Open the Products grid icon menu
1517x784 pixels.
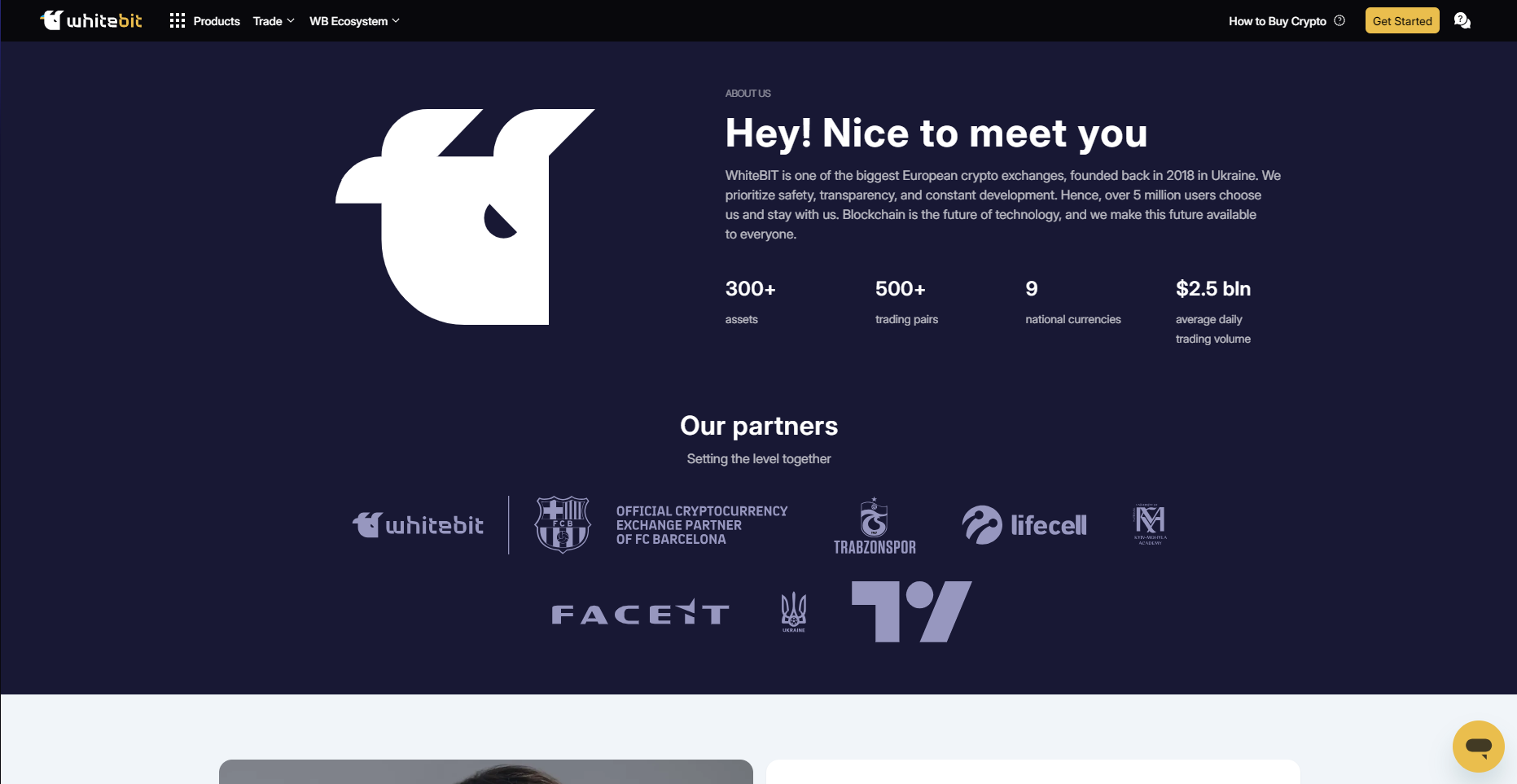tap(178, 20)
